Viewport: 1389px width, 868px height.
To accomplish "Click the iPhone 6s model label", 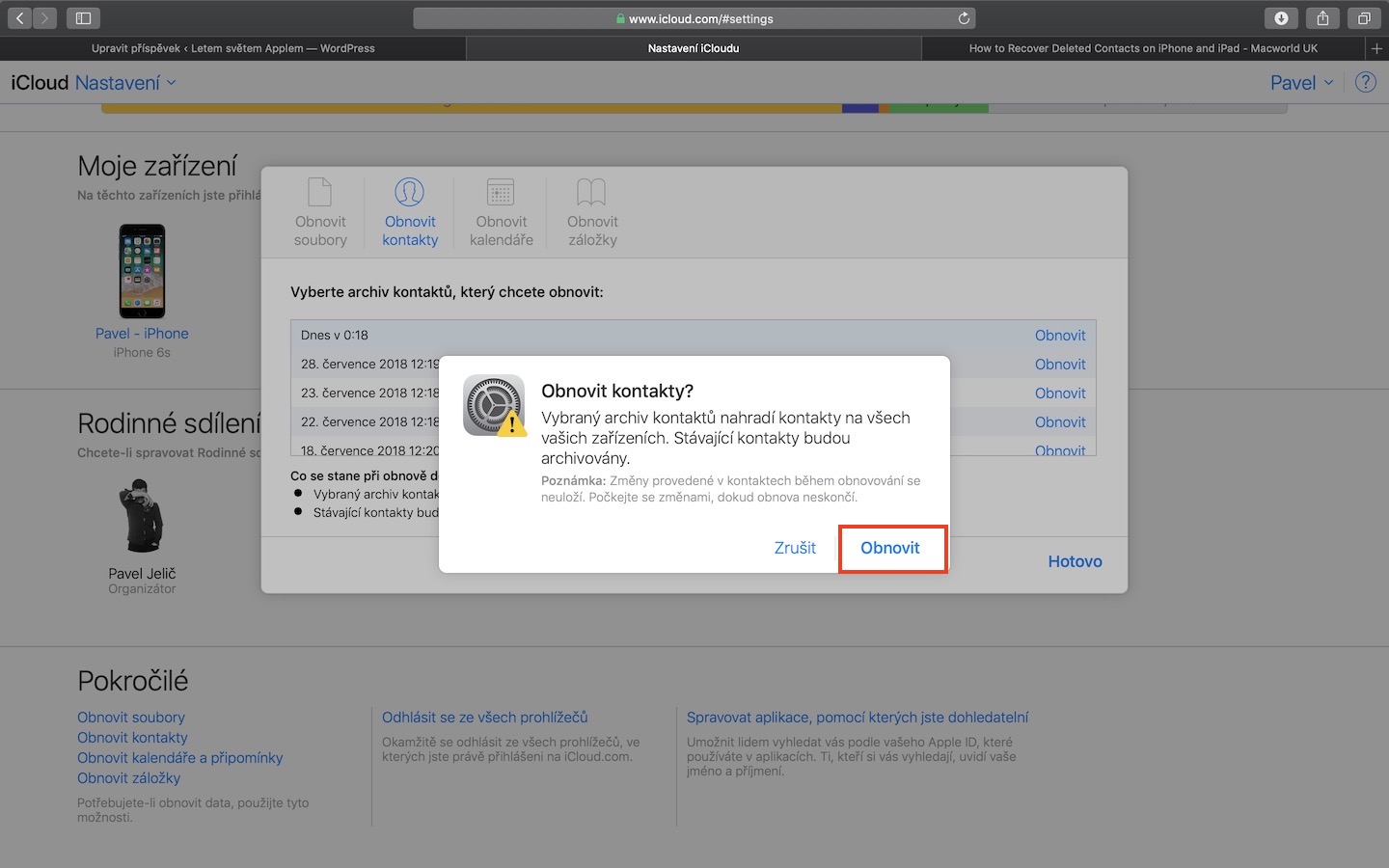I will point(142,353).
